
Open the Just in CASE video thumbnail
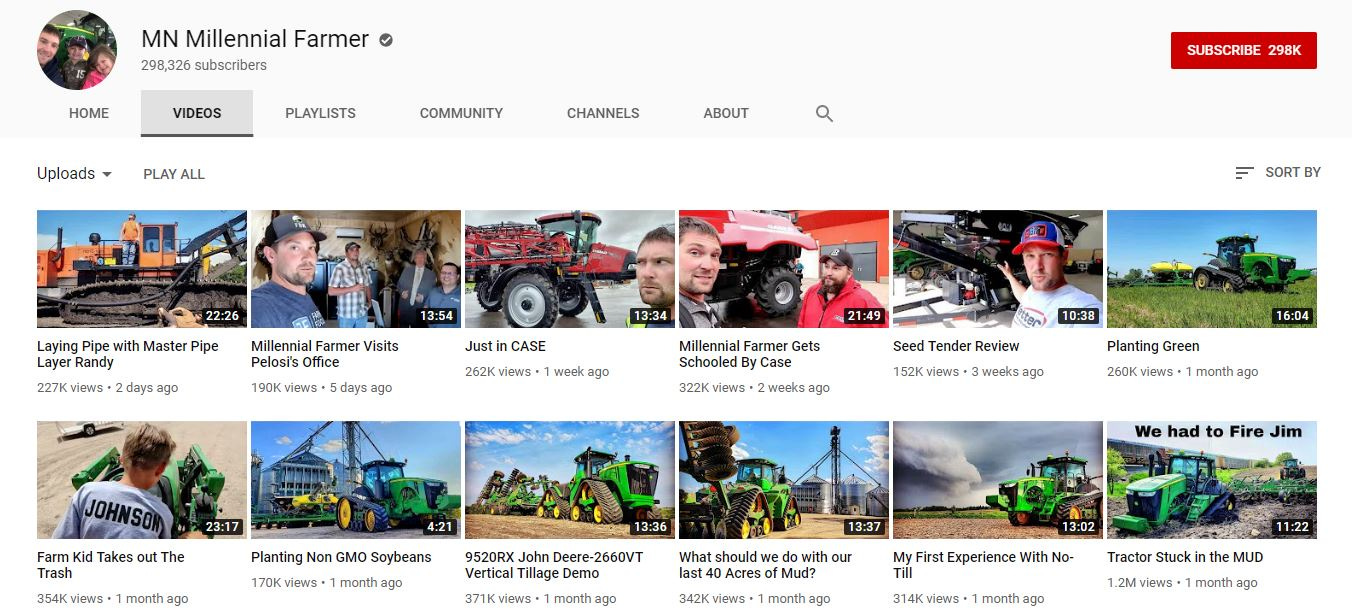[x=570, y=269]
